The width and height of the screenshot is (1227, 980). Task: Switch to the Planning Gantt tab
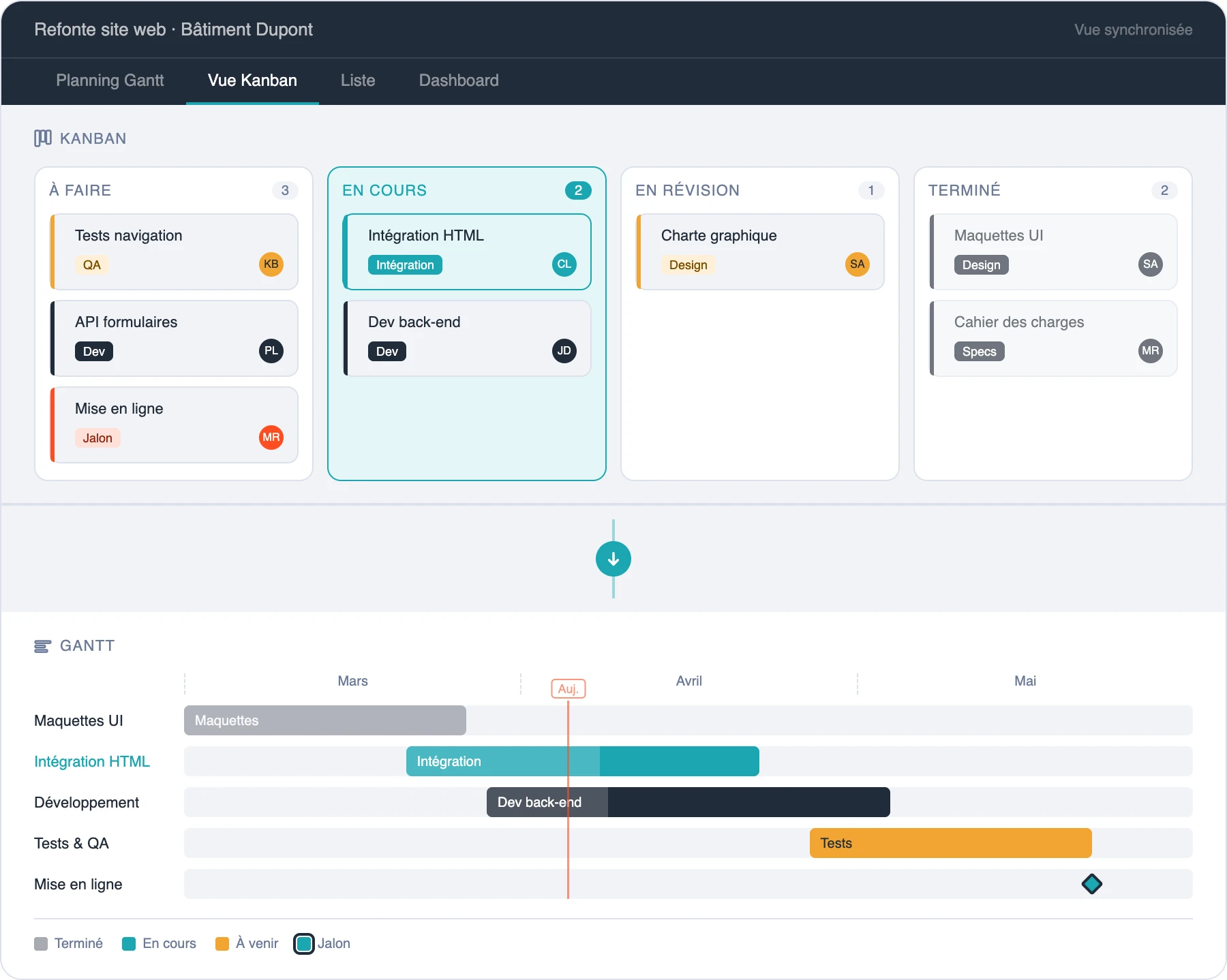coord(110,80)
